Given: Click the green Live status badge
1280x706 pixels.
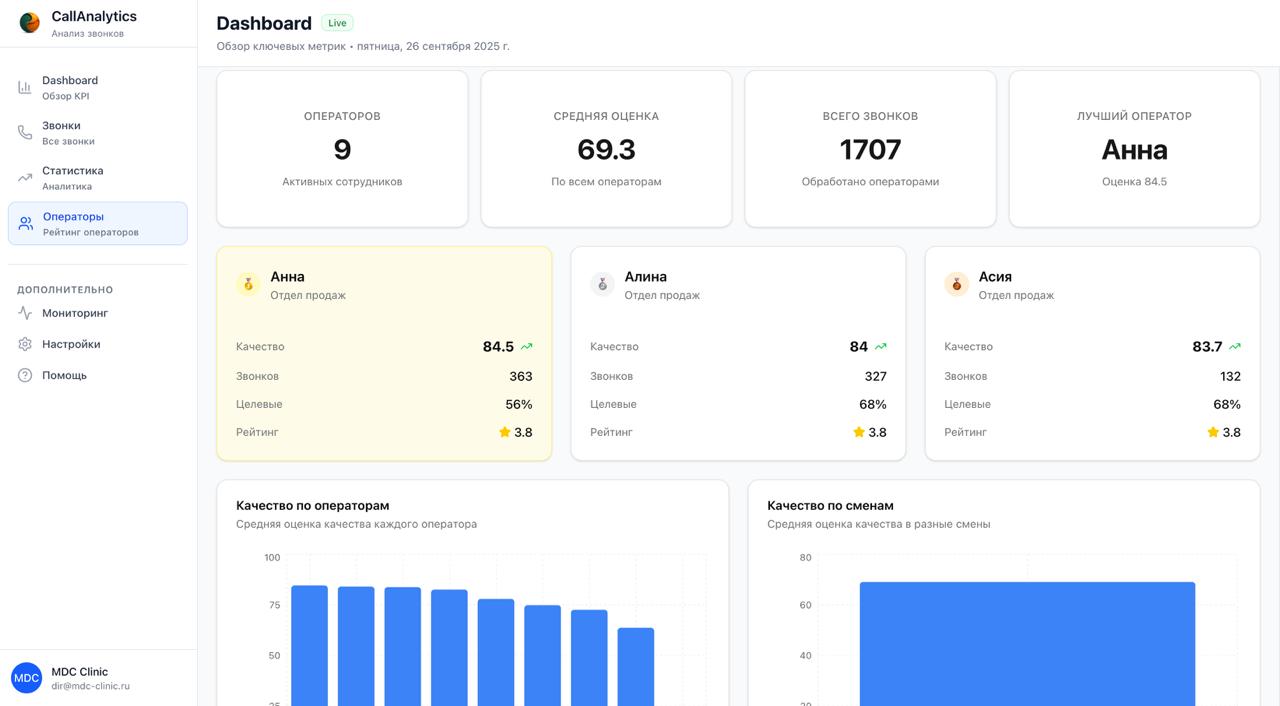Looking at the screenshot, I should coord(337,23).
